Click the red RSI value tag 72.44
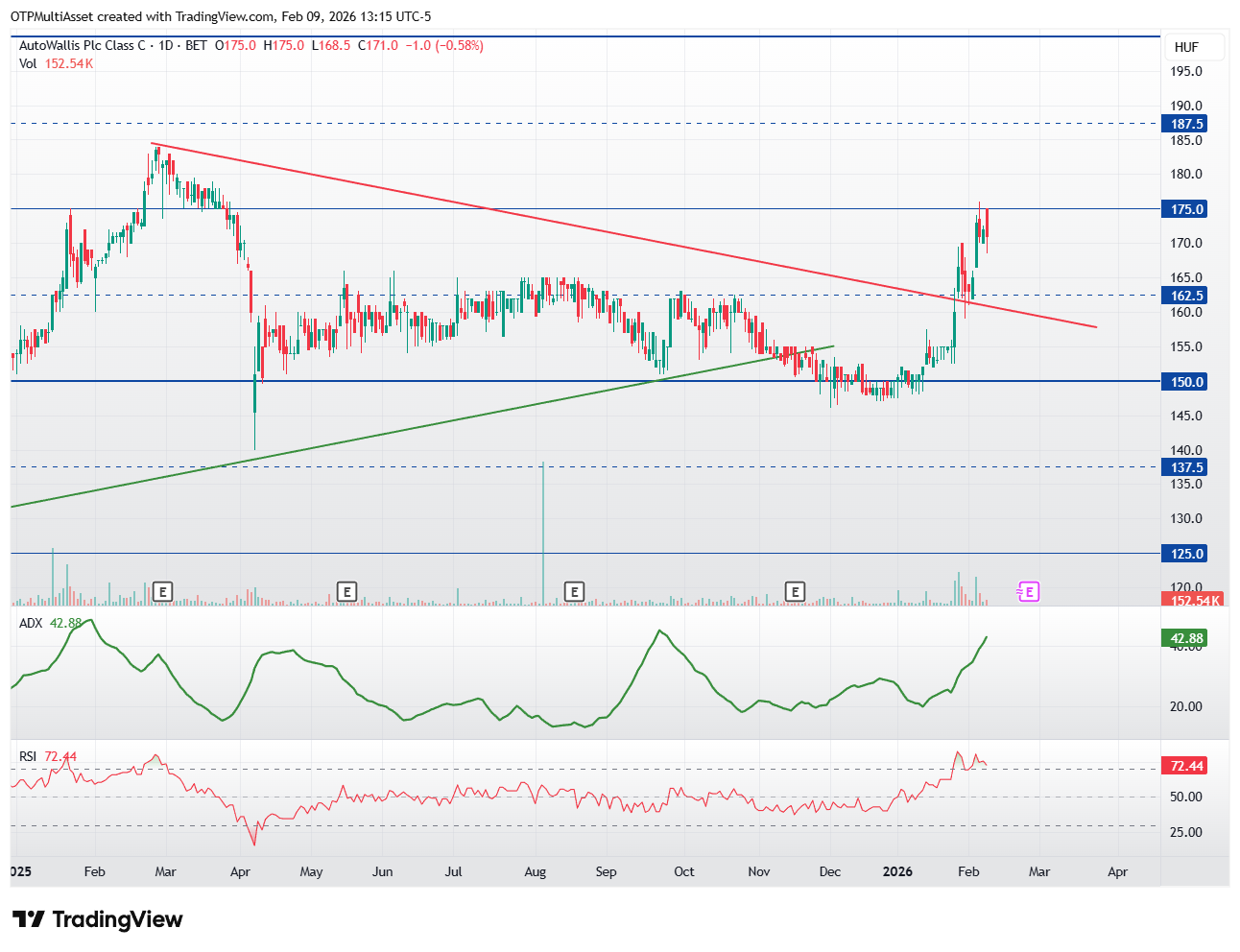Image resolution: width=1240 pixels, height=952 pixels. click(x=1186, y=766)
